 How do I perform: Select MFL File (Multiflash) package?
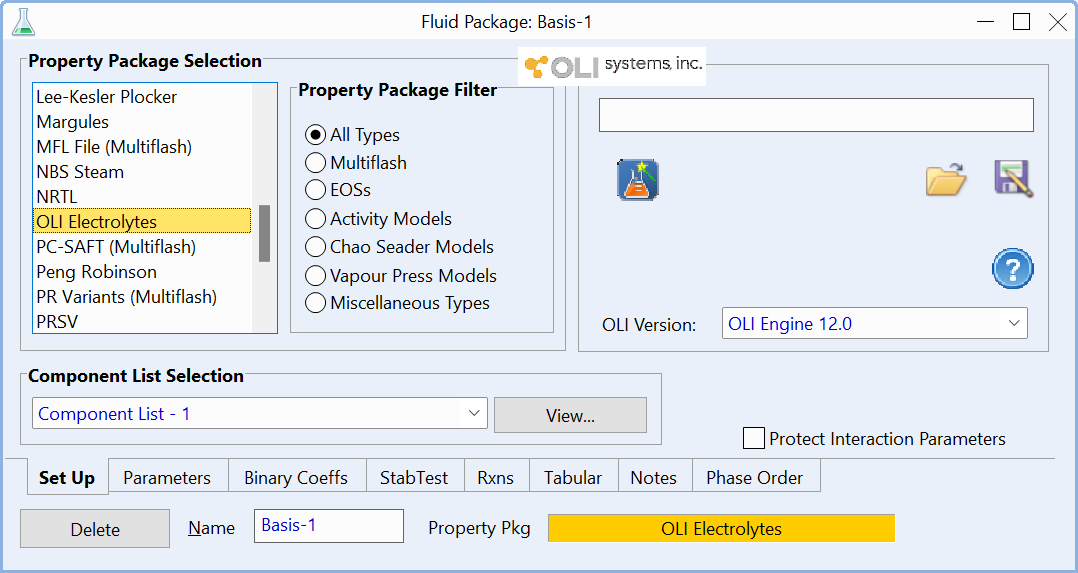coord(142,147)
